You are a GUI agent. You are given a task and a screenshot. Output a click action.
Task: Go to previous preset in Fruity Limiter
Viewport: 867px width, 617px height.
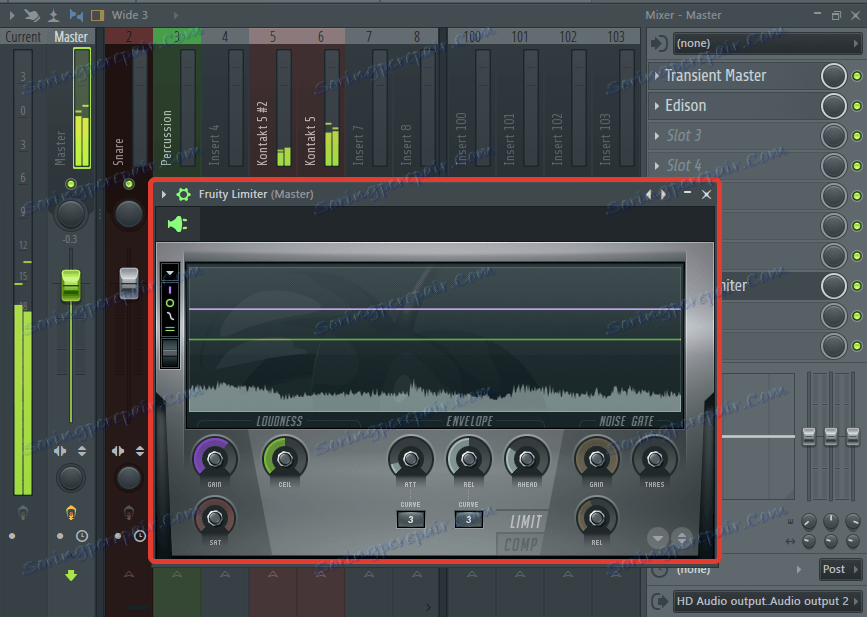(x=649, y=194)
